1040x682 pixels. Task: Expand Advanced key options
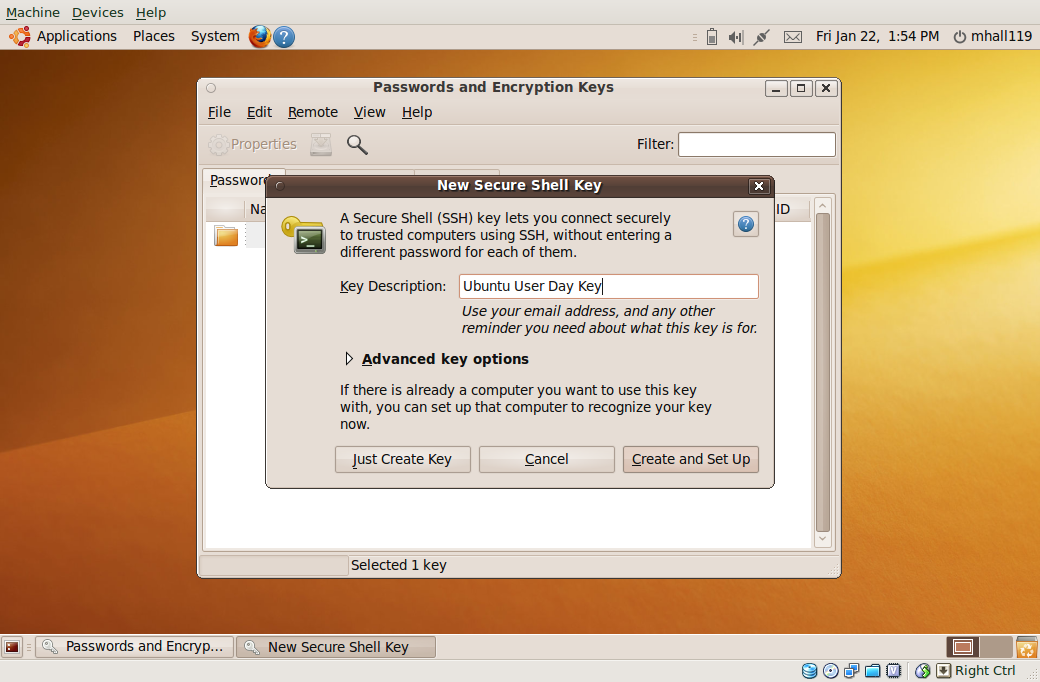(445, 358)
